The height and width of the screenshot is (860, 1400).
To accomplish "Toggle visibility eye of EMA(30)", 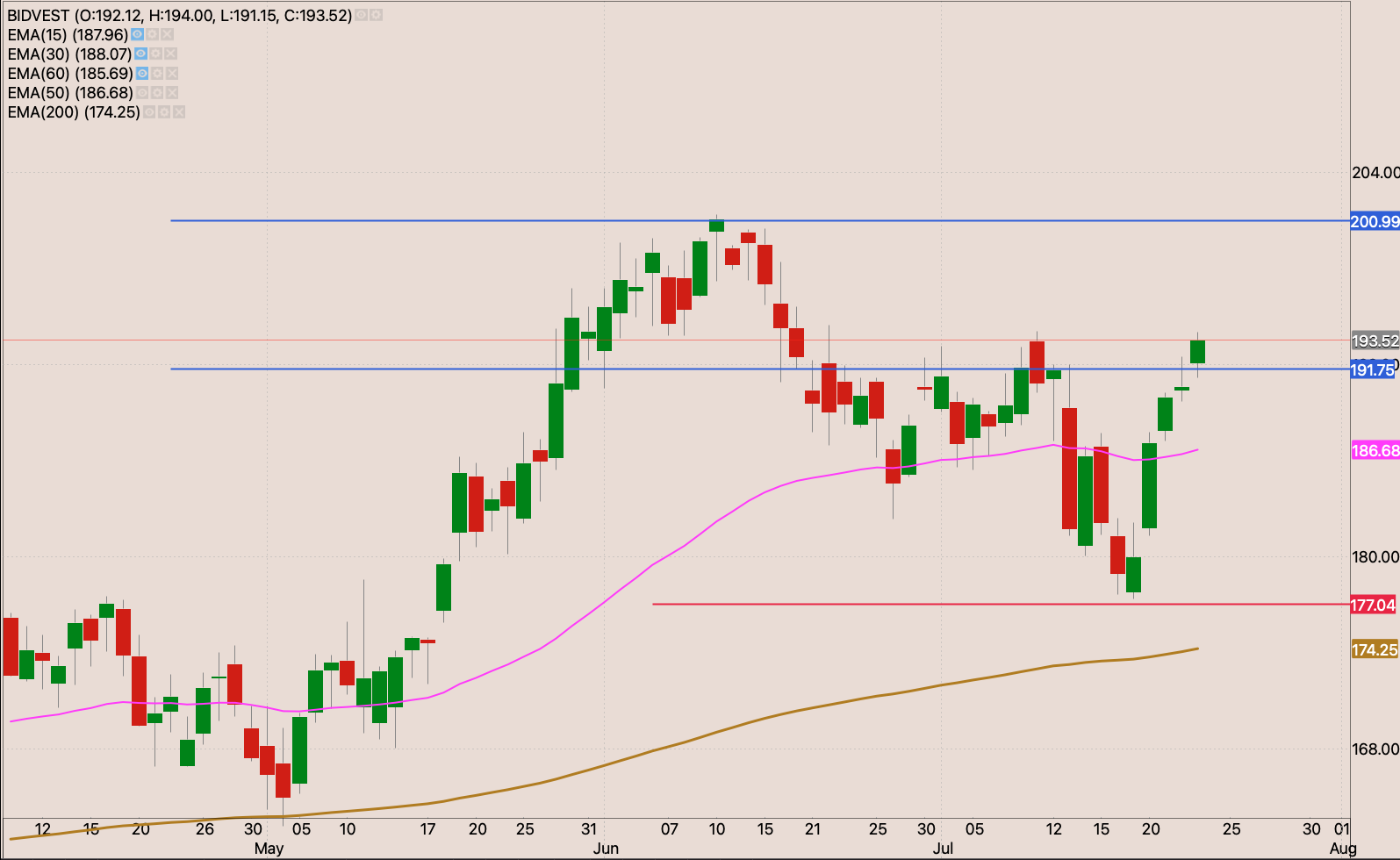I will [140, 54].
